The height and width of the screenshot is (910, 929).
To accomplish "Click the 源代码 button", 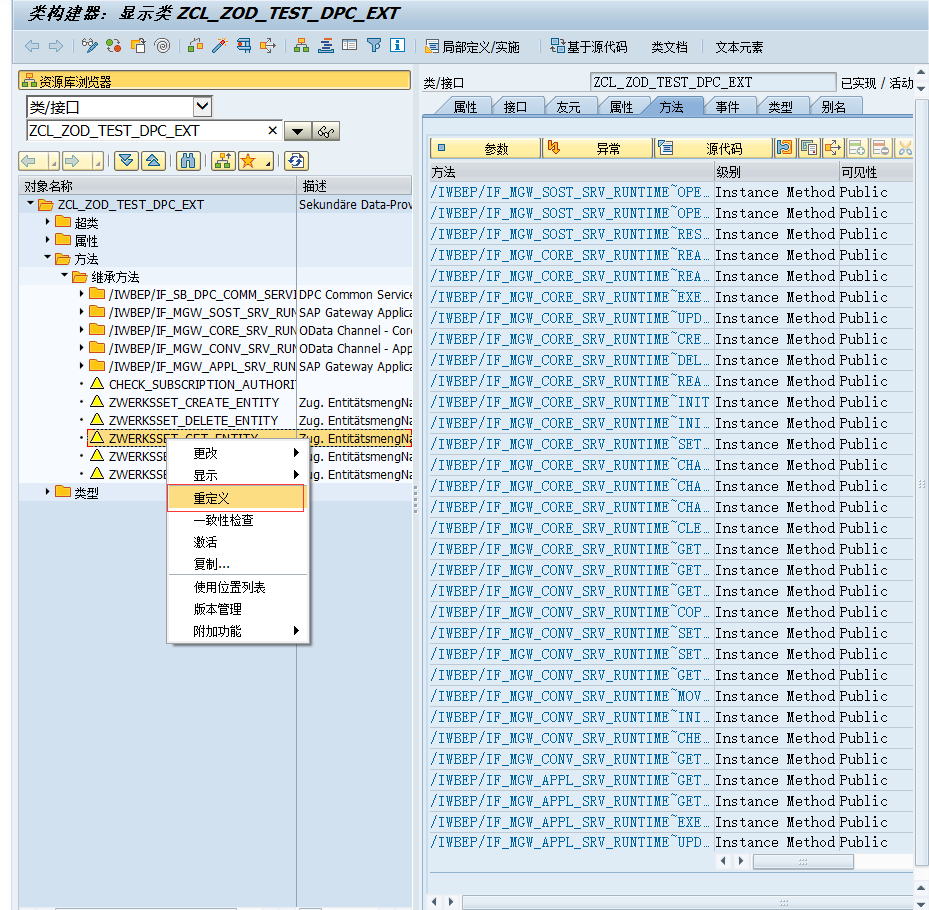I will [x=713, y=148].
